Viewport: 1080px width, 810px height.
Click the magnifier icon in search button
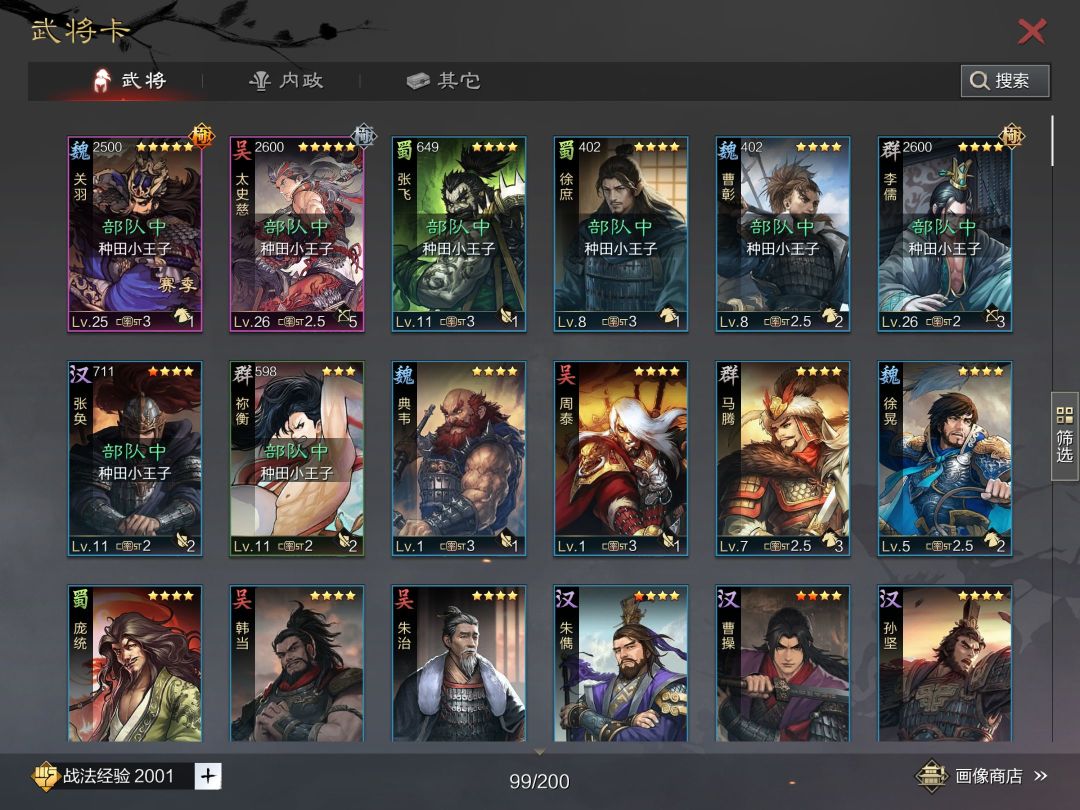coord(979,81)
